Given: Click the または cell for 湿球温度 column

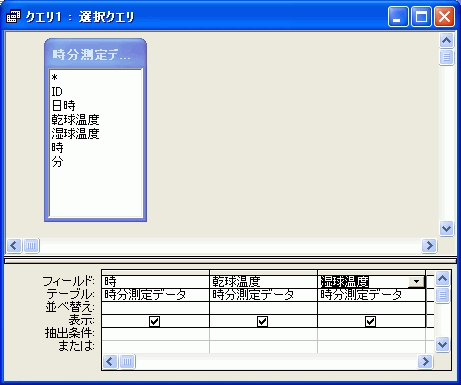Looking at the screenshot, I should (372, 347).
